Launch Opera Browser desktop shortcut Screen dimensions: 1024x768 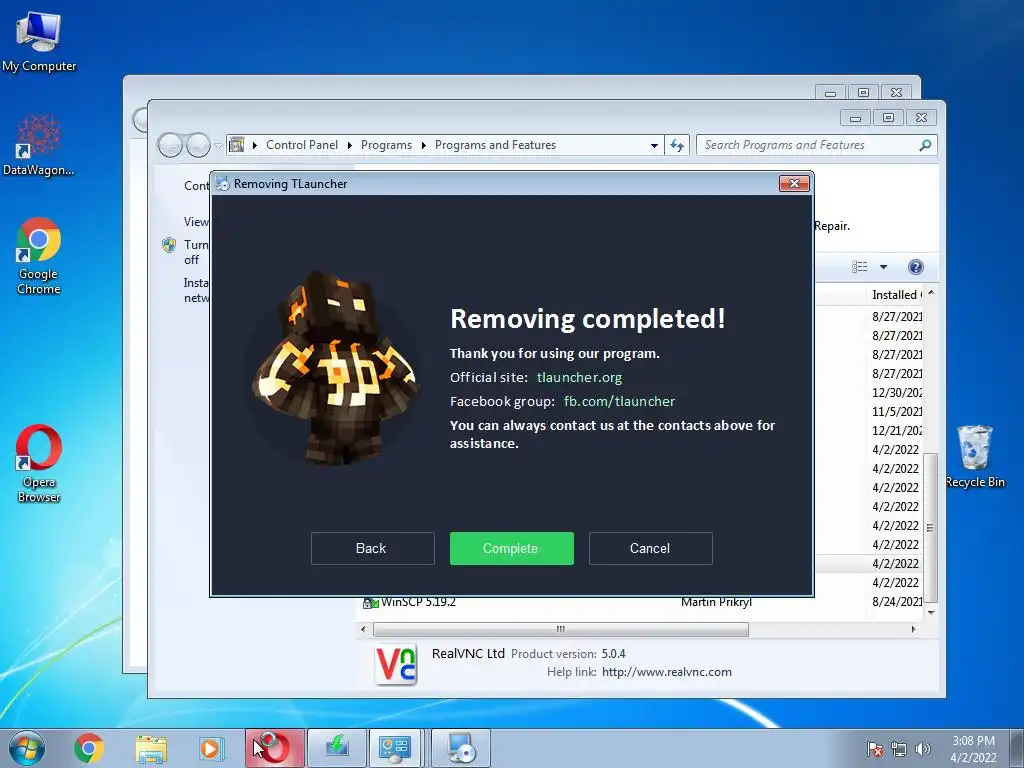39,464
